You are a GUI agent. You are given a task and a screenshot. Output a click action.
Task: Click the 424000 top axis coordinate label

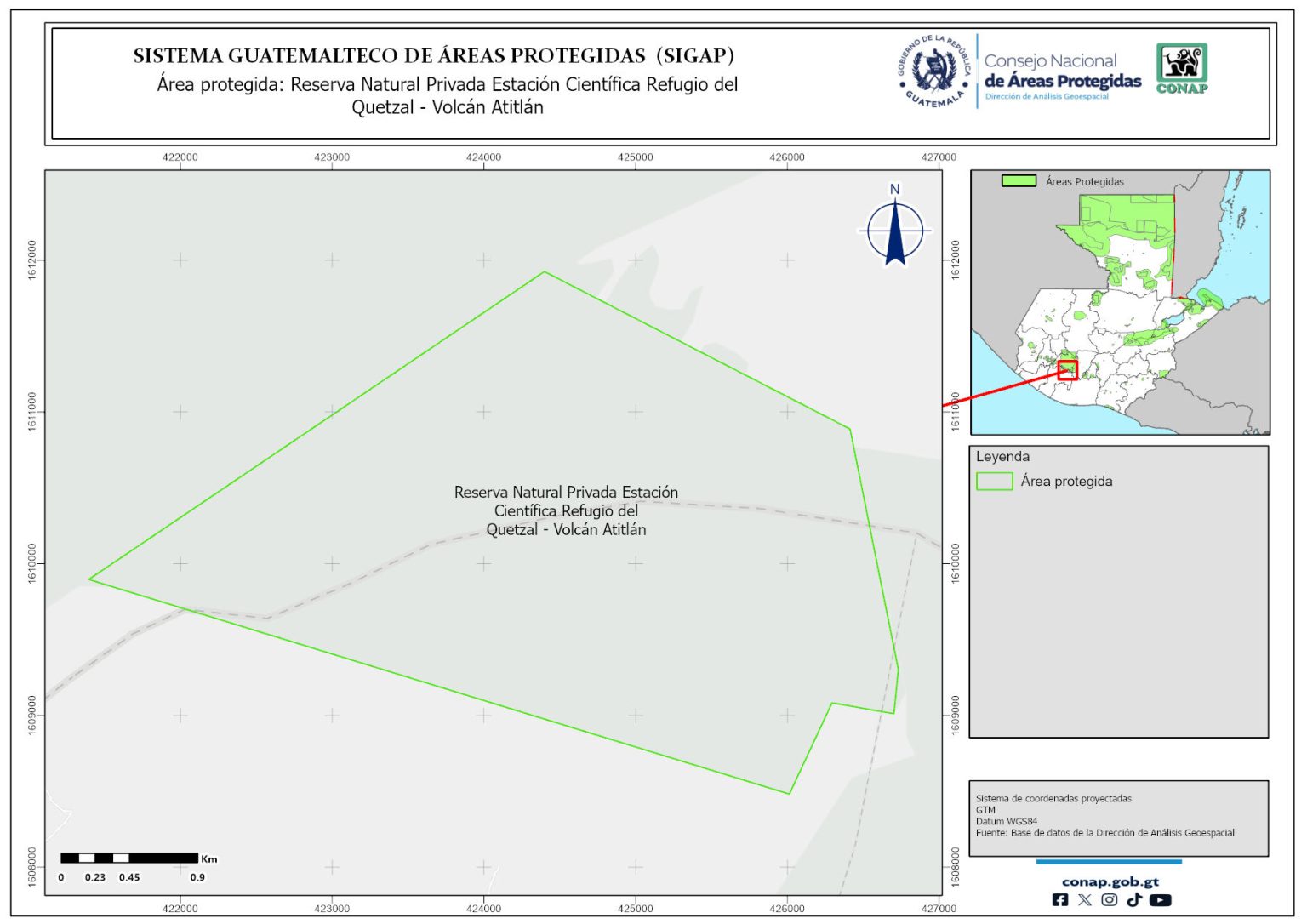click(x=483, y=157)
